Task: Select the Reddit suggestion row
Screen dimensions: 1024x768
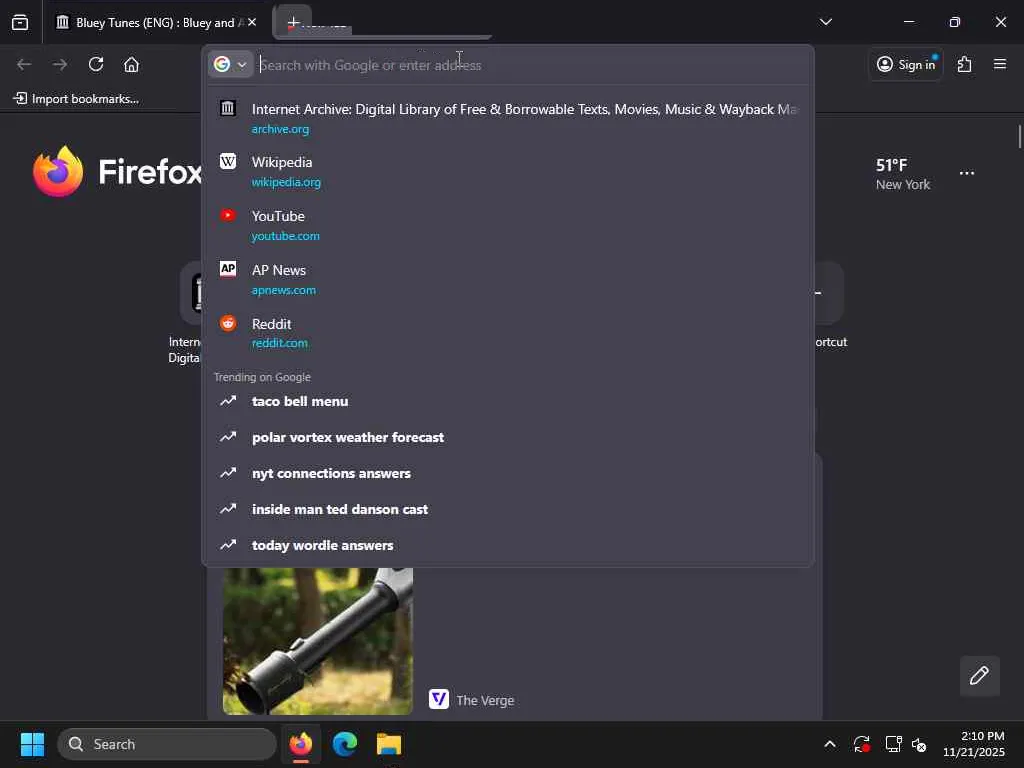Action: coord(508,333)
